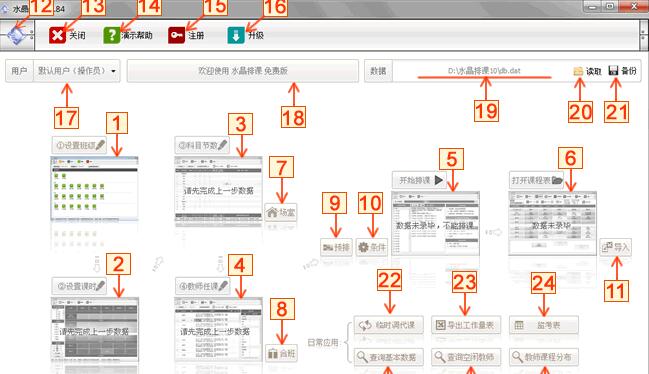
Task: Click the red 关闭 close icon
Action: [57, 35]
